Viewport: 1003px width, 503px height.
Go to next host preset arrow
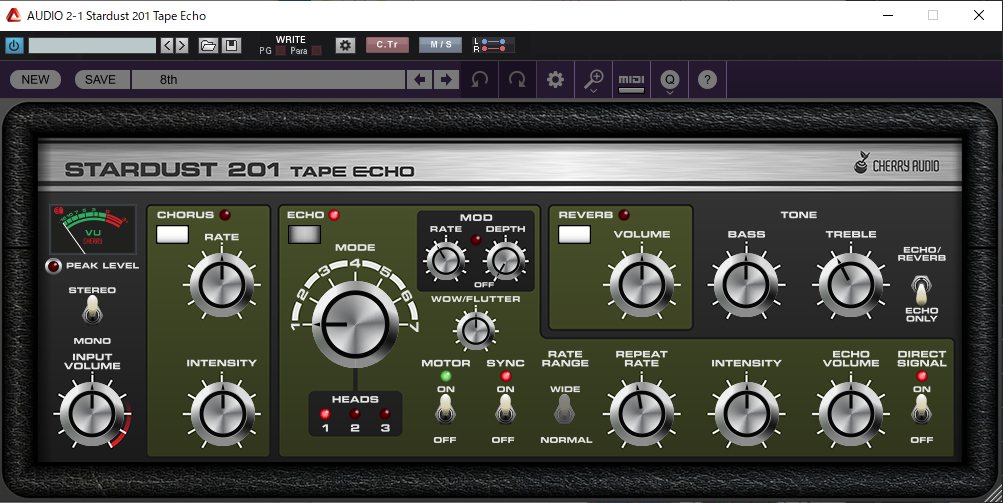click(182, 45)
